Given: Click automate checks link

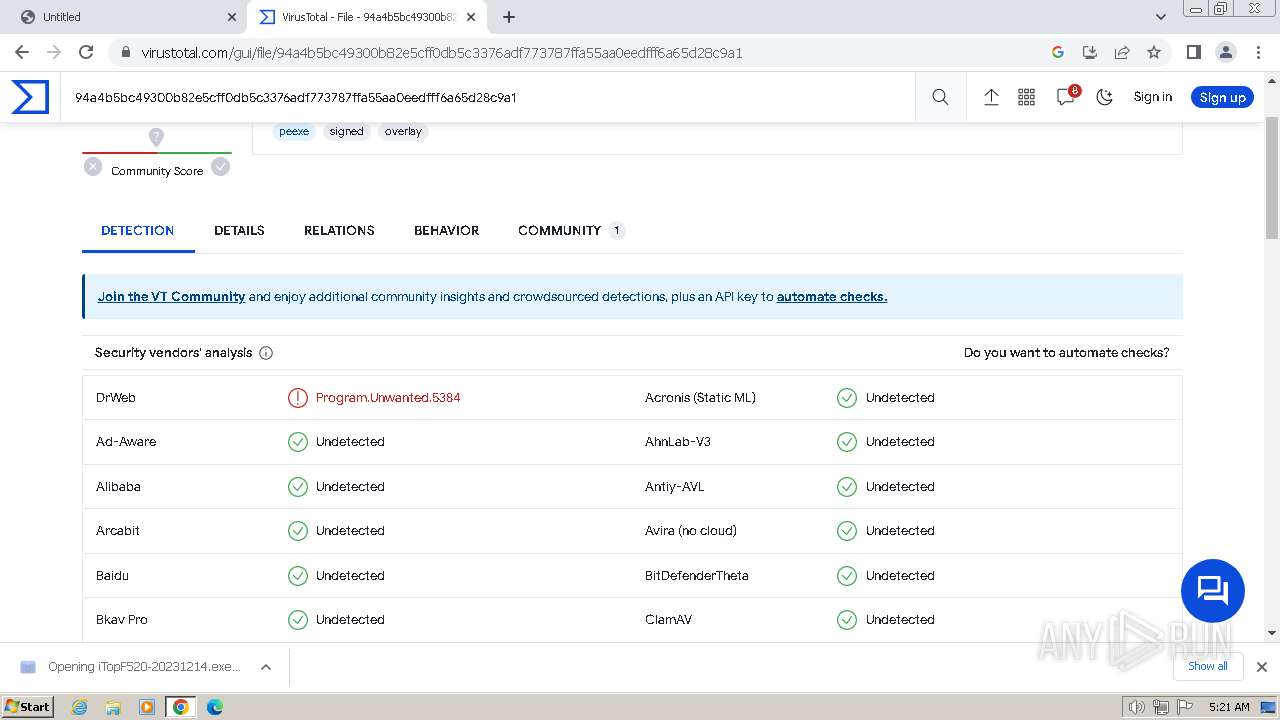Looking at the screenshot, I should (832, 297).
